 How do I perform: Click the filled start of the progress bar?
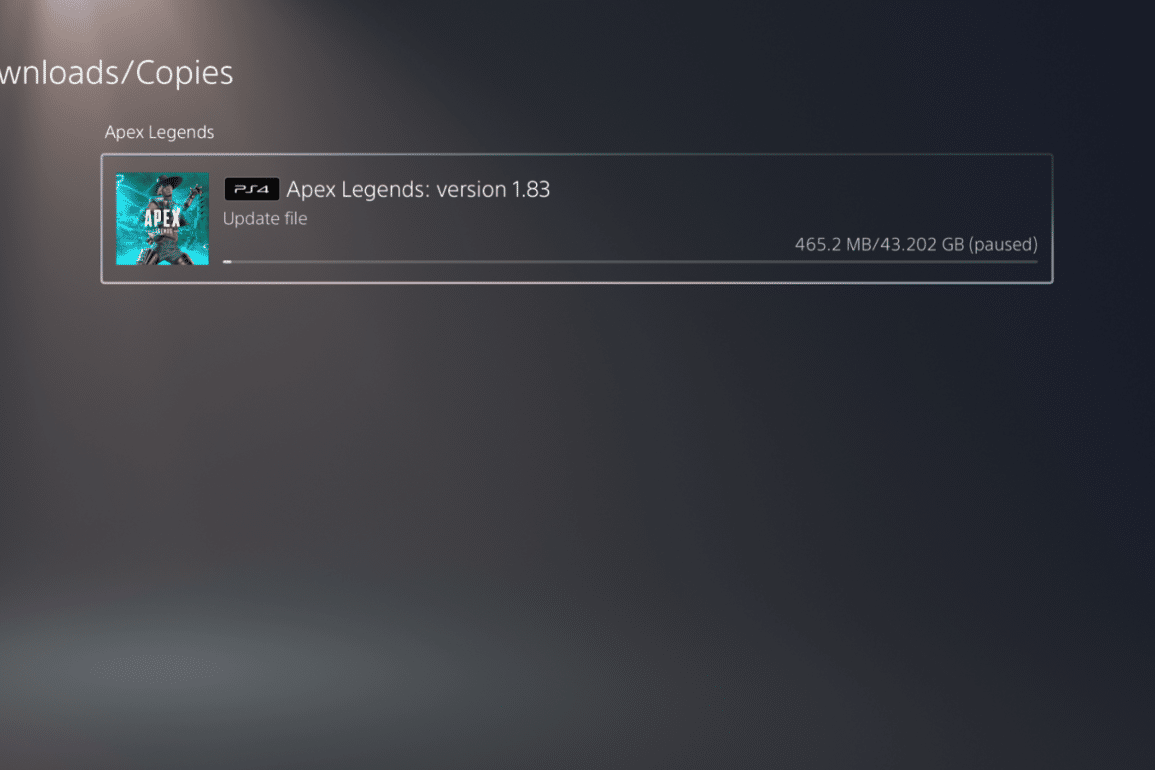pyautogui.click(x=228, y=262)
